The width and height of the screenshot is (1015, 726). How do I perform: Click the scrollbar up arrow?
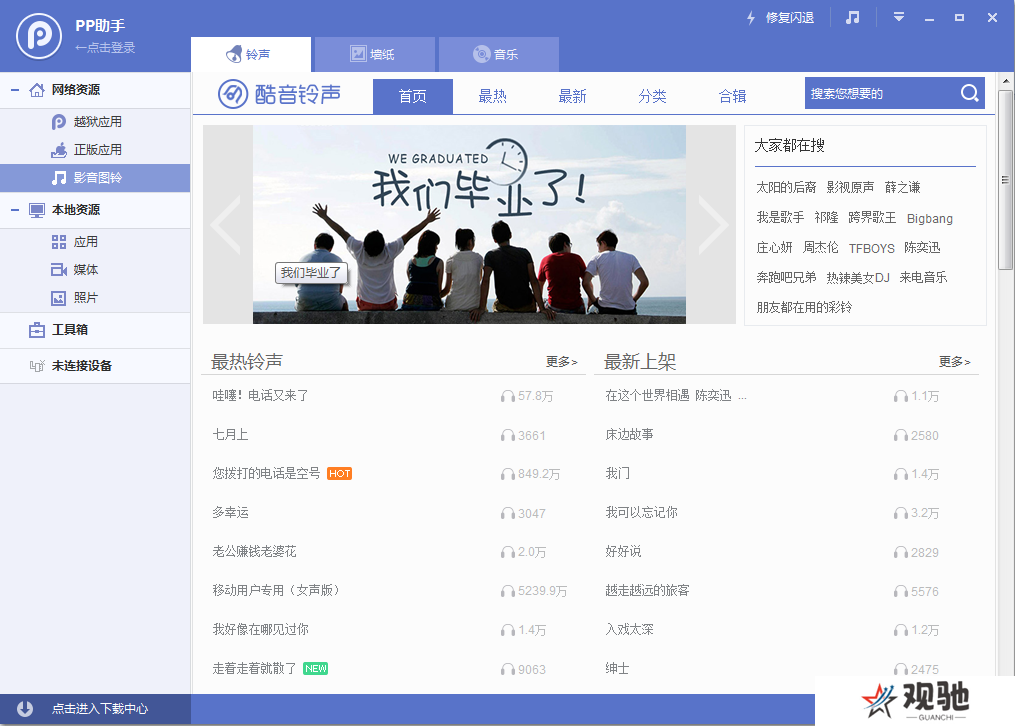[1005, 81]
